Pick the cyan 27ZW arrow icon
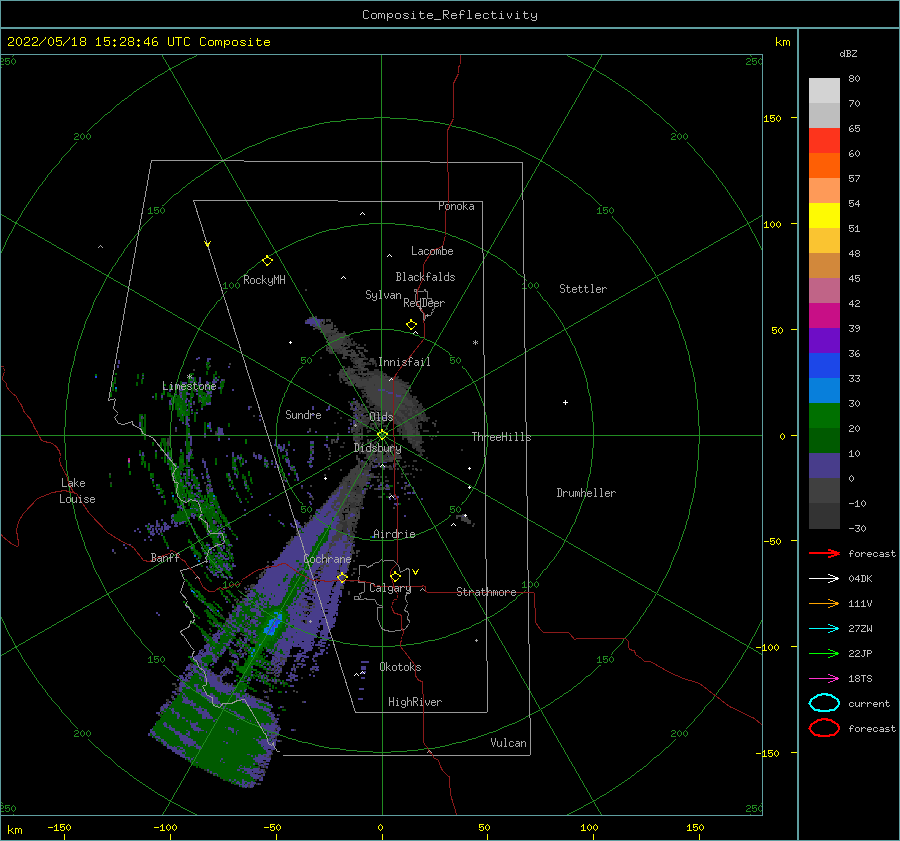 (x=824, y=629)
